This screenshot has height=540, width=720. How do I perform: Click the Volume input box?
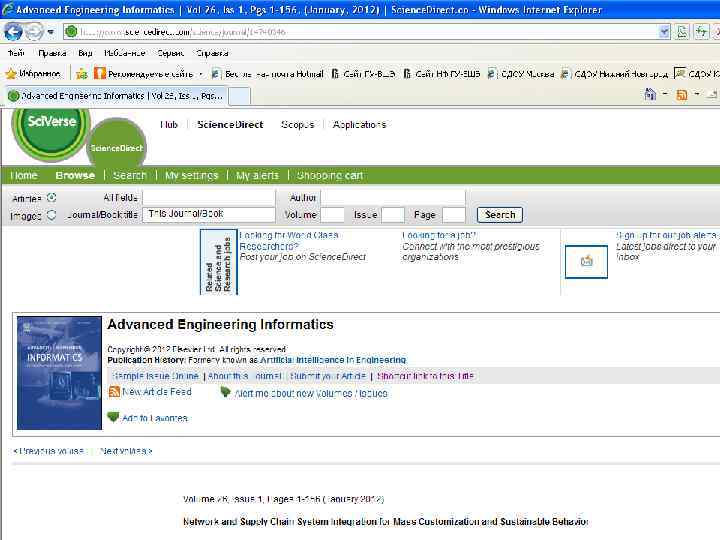tap(332, 214)
